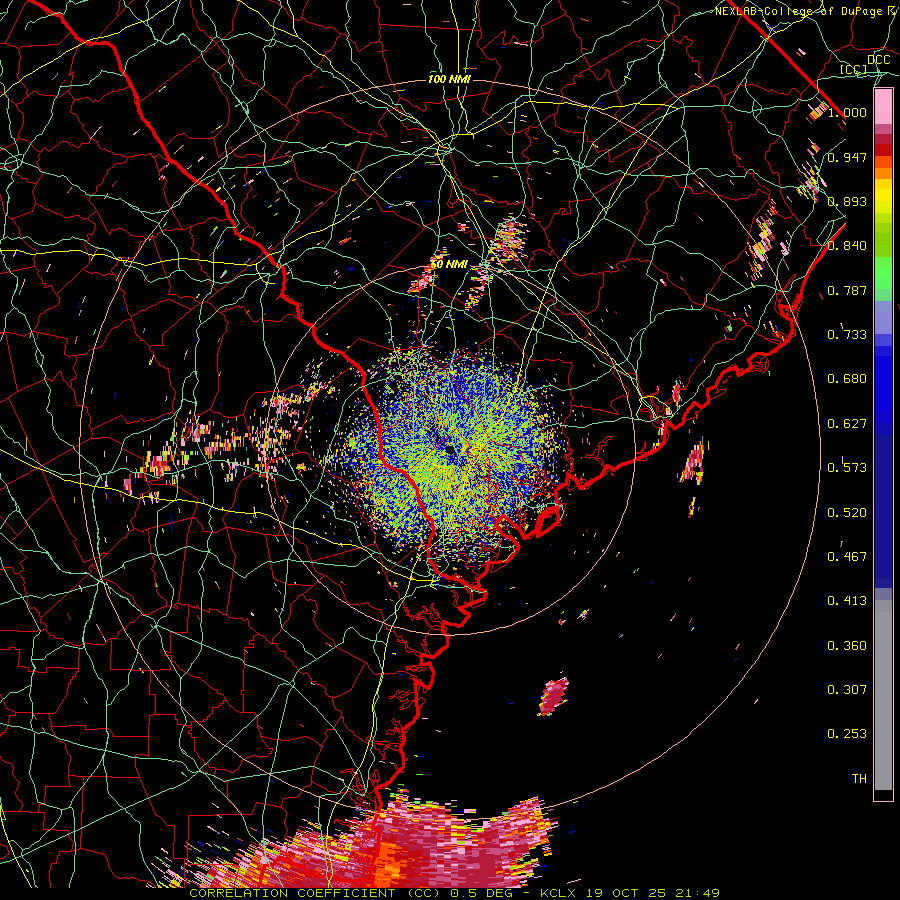Click the 0.253 scale value
This screenshot has width=900, height=900.
click(x=847, y=734)
